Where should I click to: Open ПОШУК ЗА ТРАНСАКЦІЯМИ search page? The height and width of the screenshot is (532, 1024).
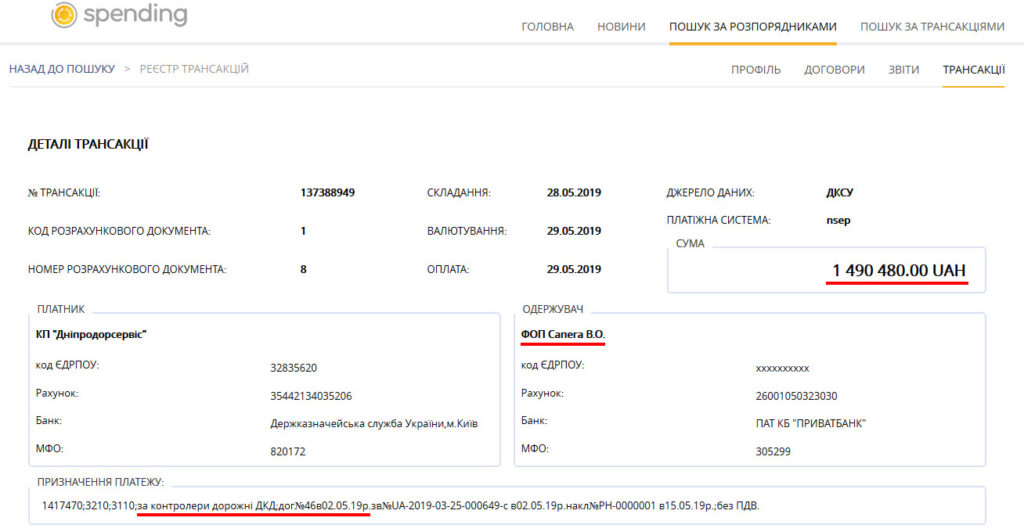point(932,27)
